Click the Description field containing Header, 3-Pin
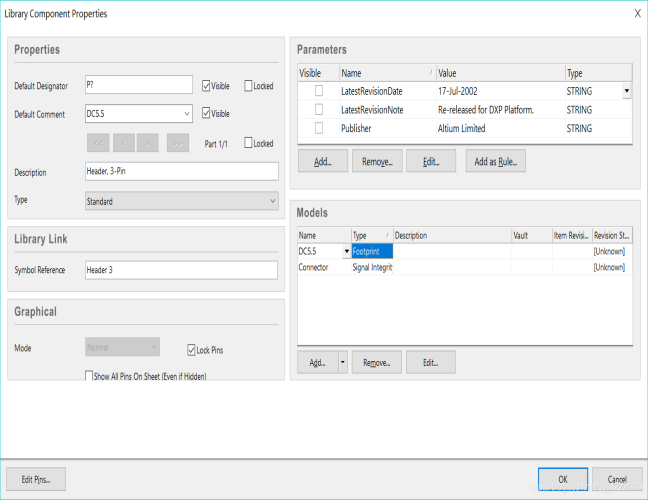 (x=181, y=172)
